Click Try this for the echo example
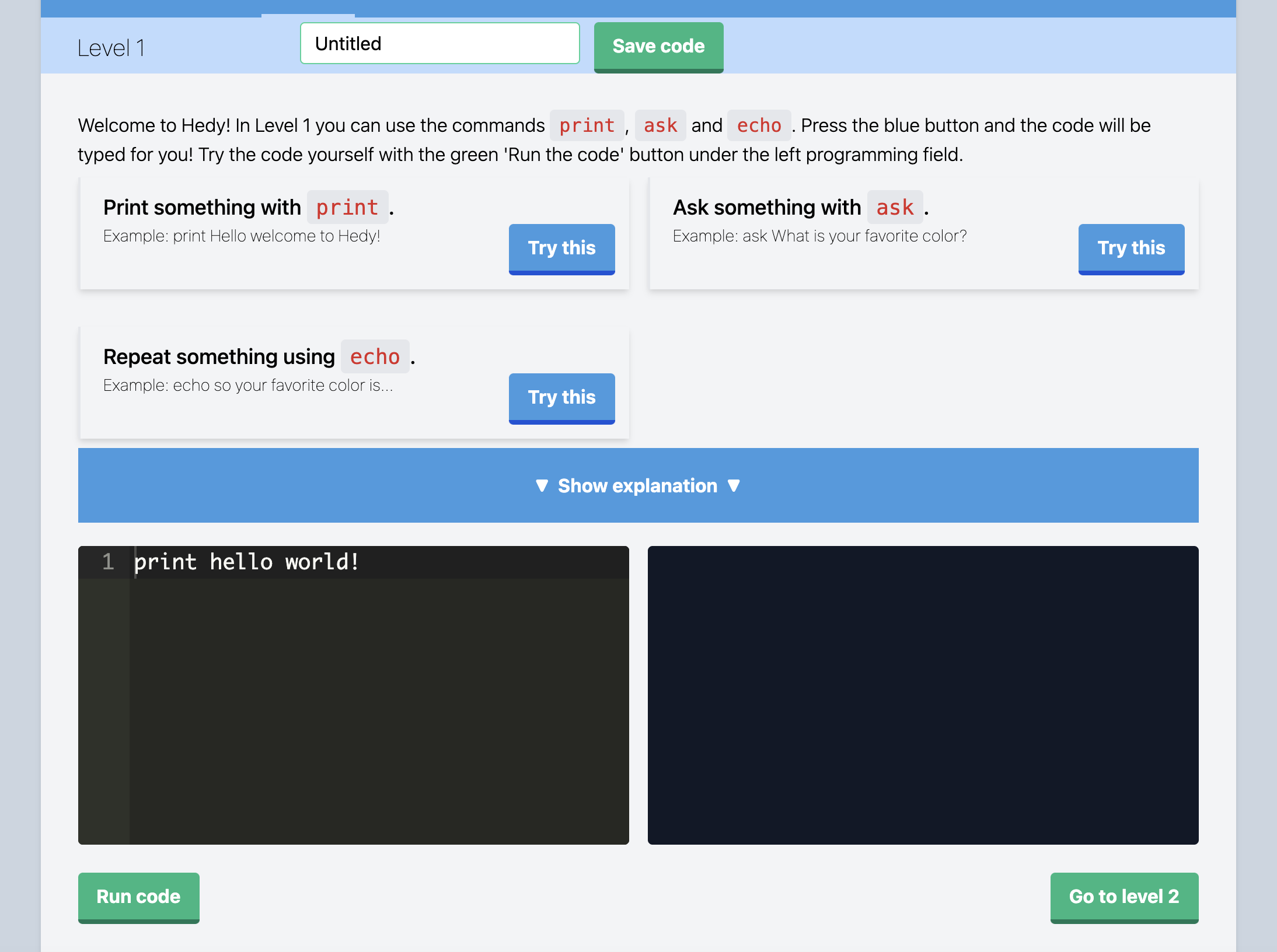 [x=561, y=398]
